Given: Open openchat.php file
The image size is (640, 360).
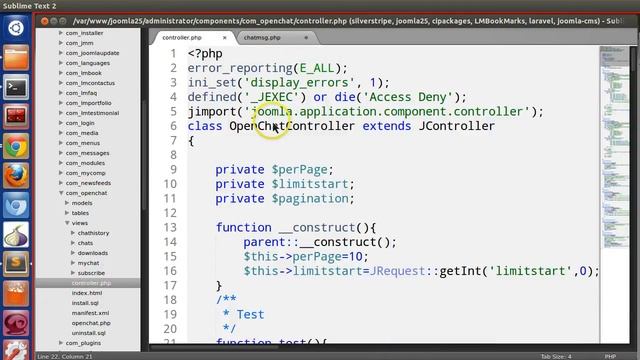Looking at the screenshot, I should 91,323.
